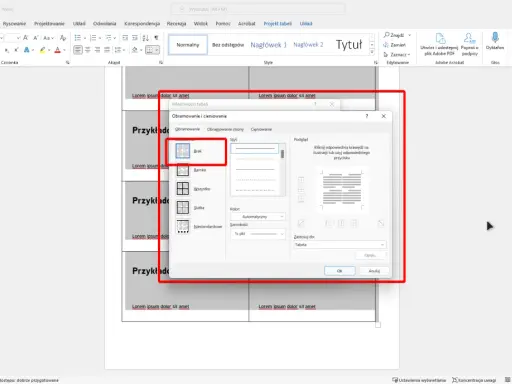Screen dimensions: 512x384
Task: Open the Aa change case dropdown
Action: coord(49,38)
